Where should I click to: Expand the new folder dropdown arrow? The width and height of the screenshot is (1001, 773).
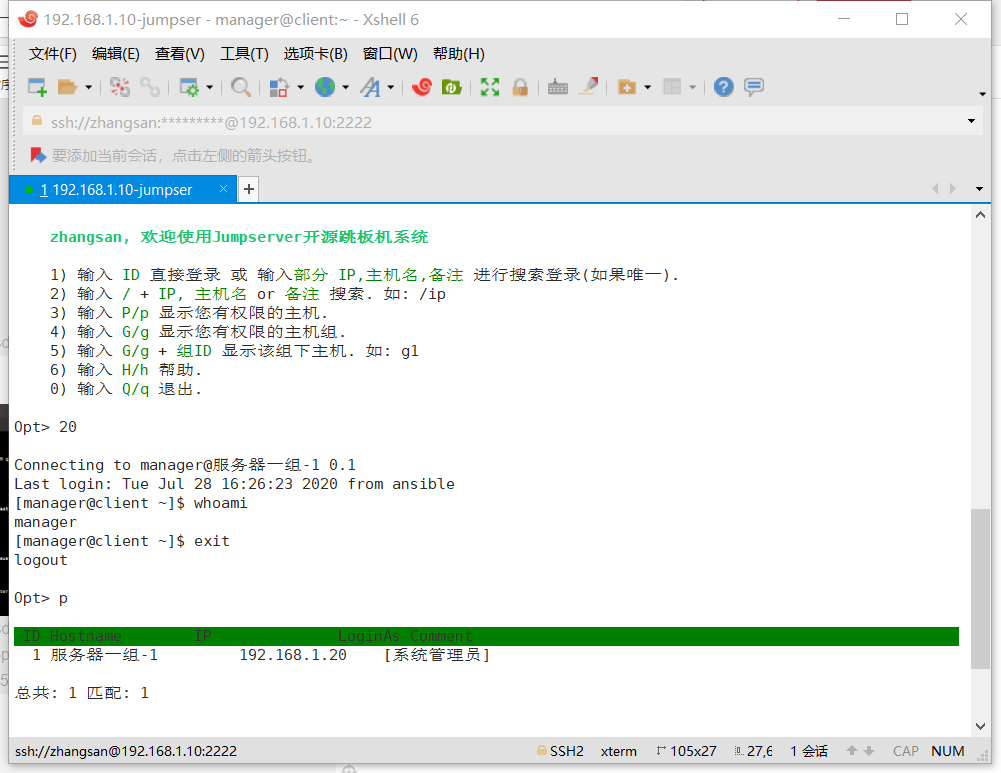coord(647,87)
